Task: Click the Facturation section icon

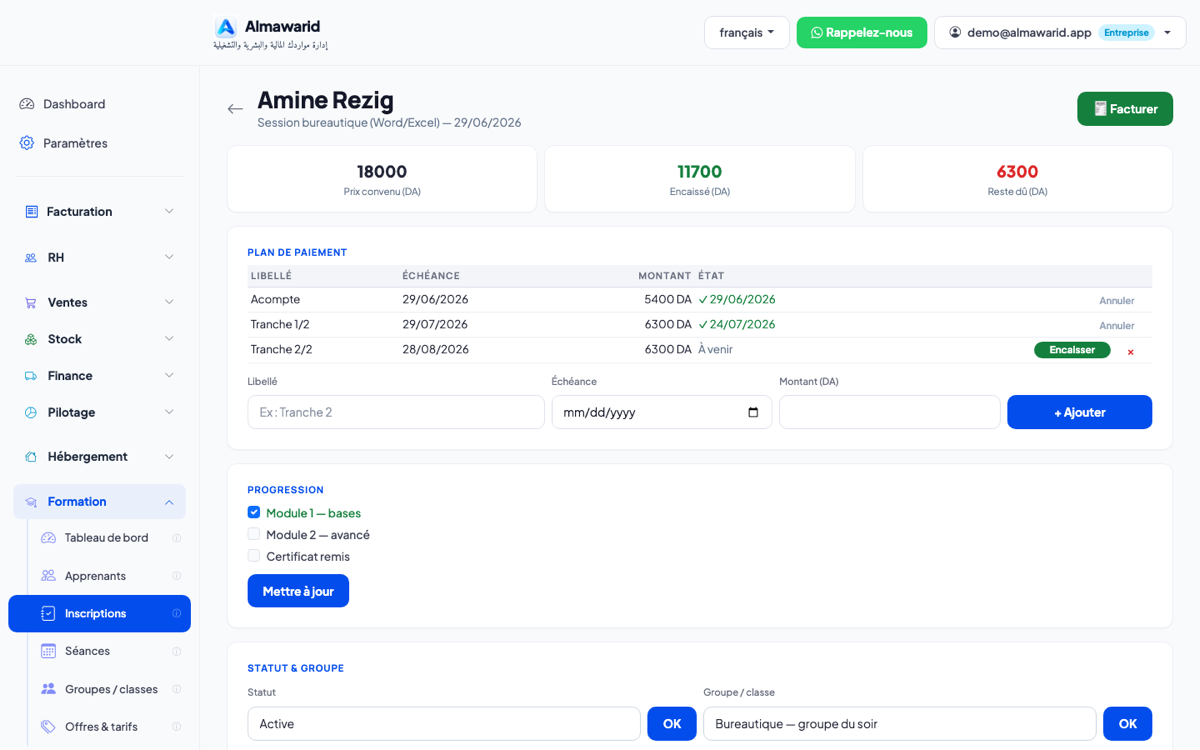Action: [31, 212]
